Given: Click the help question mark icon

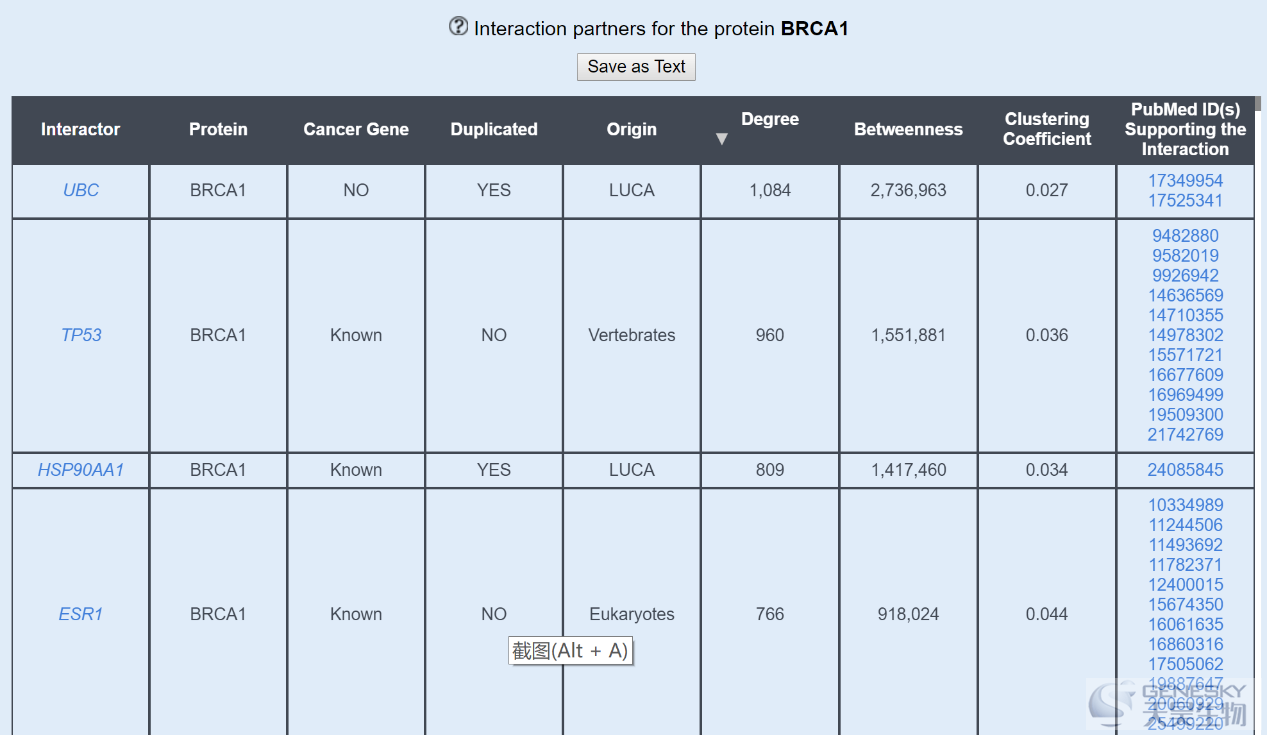Looking at the screenshot, I should [x=458, y=27].
